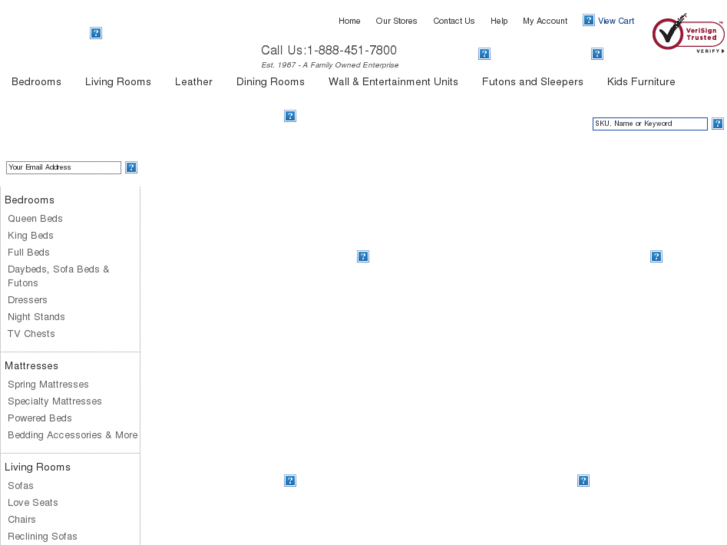Select Living Rooms in top navigation bar

118,82
